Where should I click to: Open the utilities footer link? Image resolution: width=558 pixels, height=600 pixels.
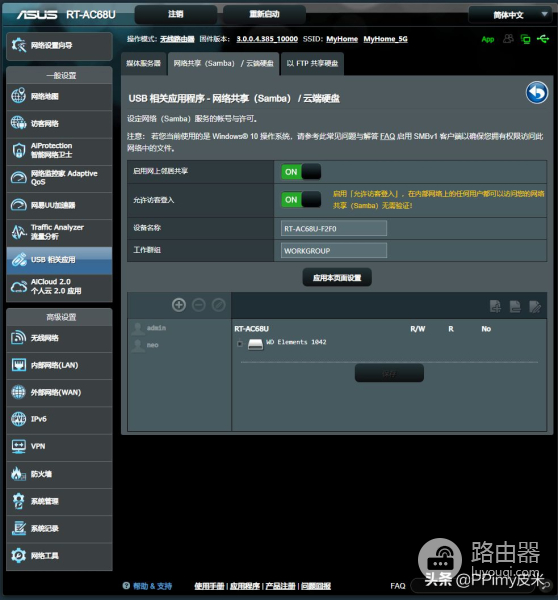[245, 586]
